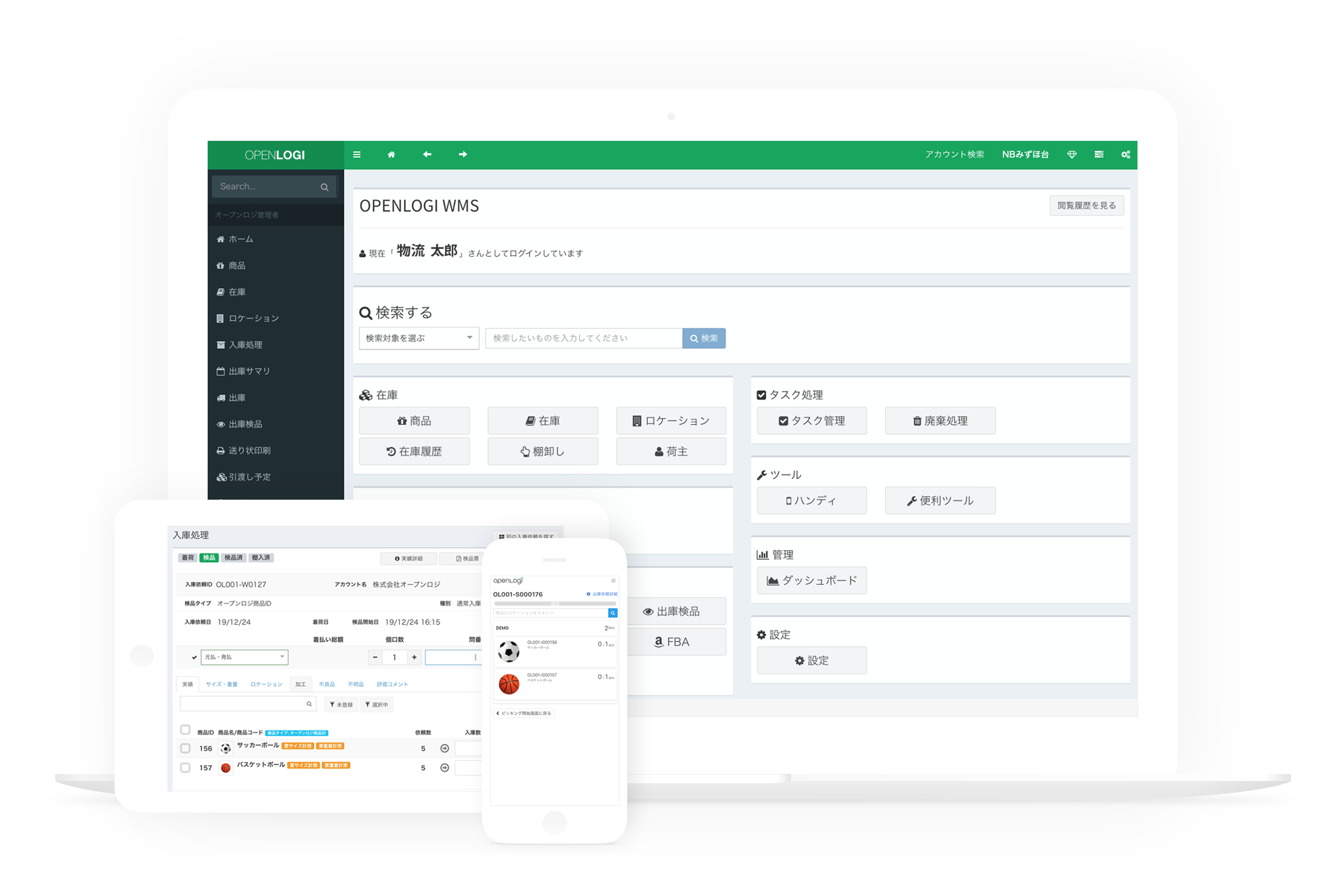The width and height of the screenshot is (1344, 896).
Task: Click the diamond icon in the top bar
Action: 1071,154
